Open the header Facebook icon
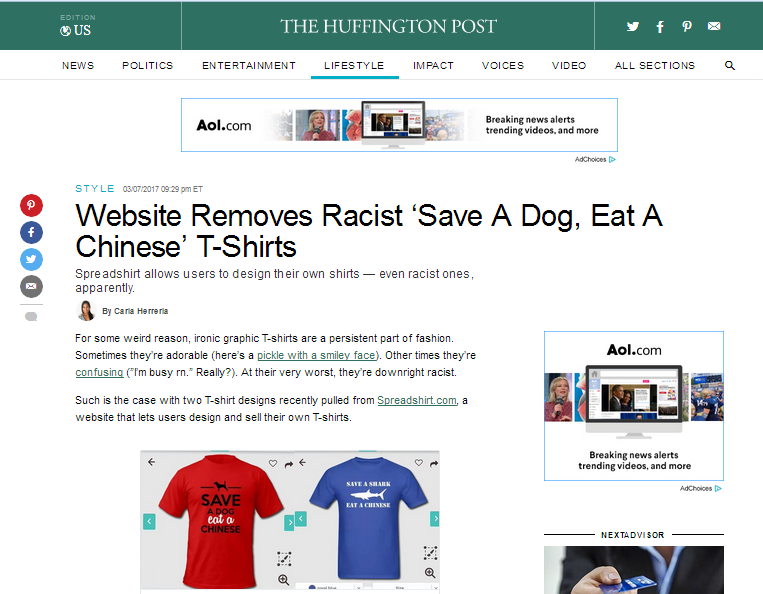This screenshot has width=763, height=594. coord(660,27)
